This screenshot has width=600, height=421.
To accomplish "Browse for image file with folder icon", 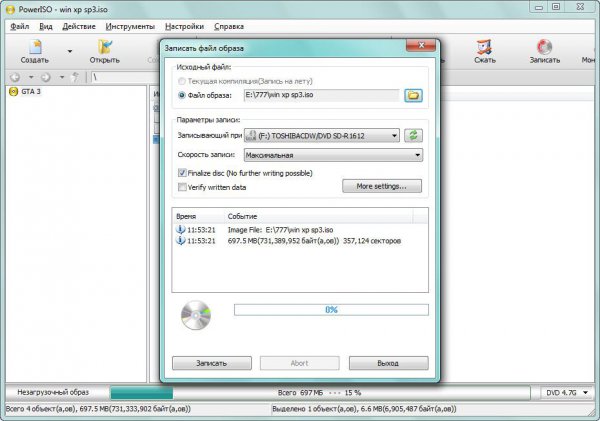I will pyautogui.click(x=413, y=95).
